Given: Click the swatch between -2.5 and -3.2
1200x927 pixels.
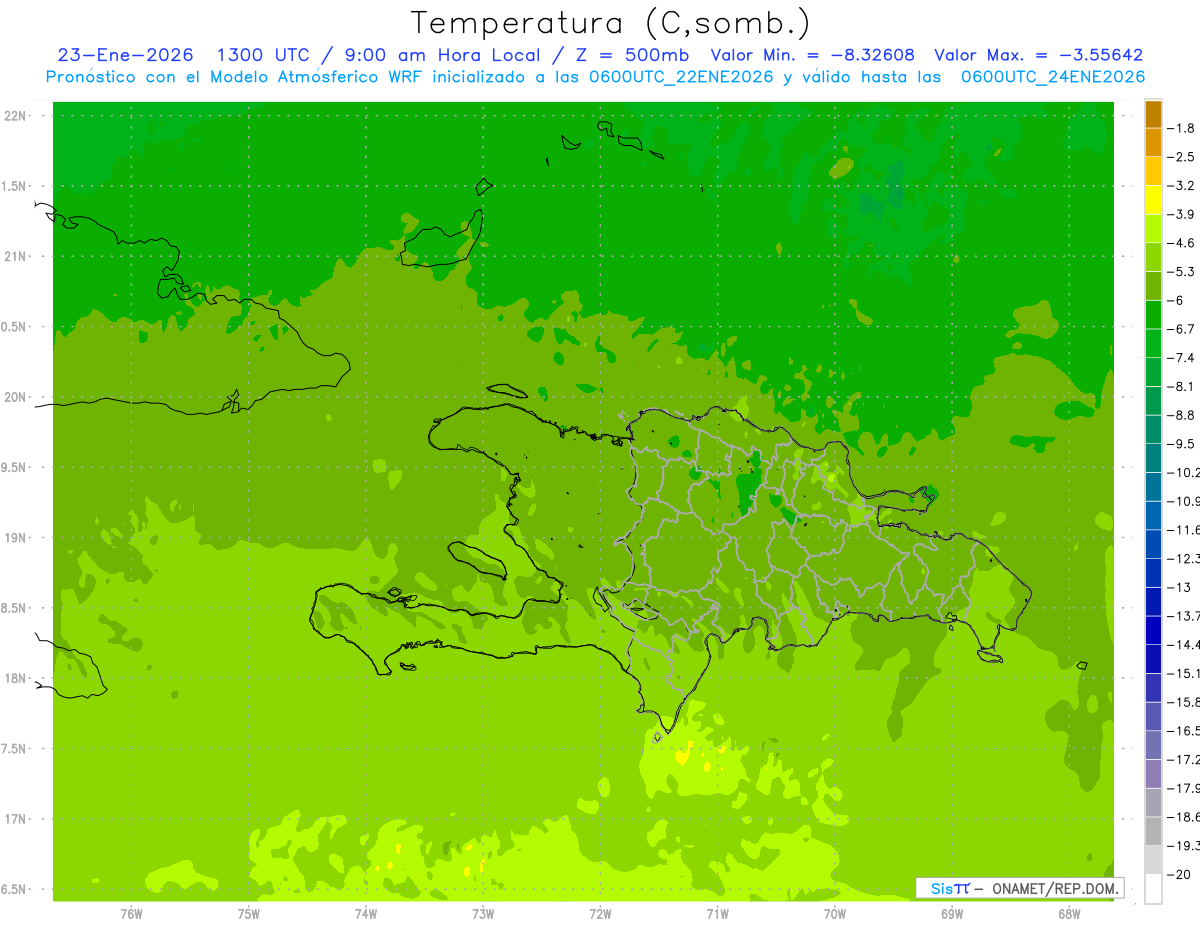Looking at the screenshot, I should point(1153,171).
